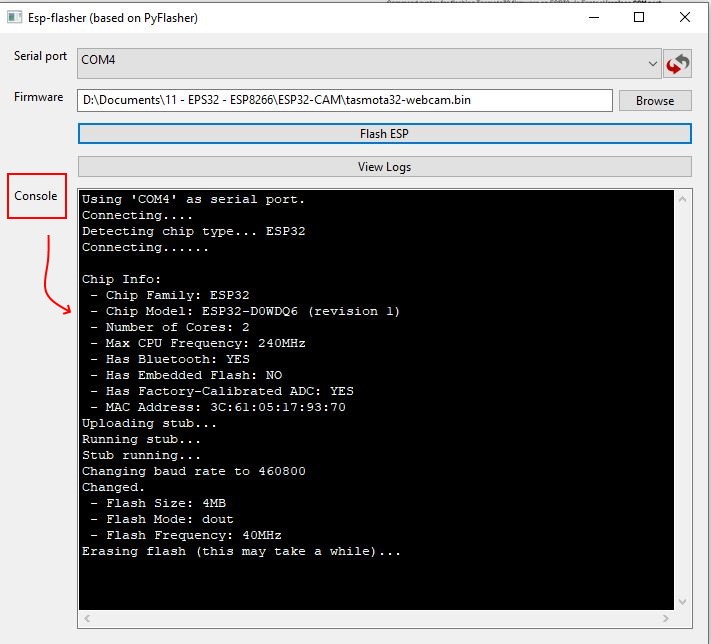This screenshot has width=711, height=644.
Task: Click the red refresh serial ports icon
Action: (677, 63)
